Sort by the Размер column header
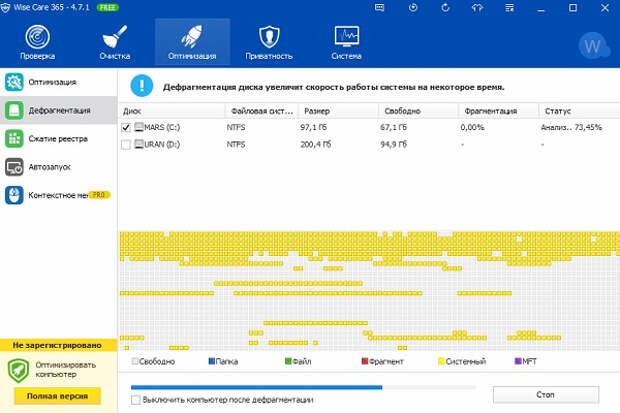 point(338,111)
